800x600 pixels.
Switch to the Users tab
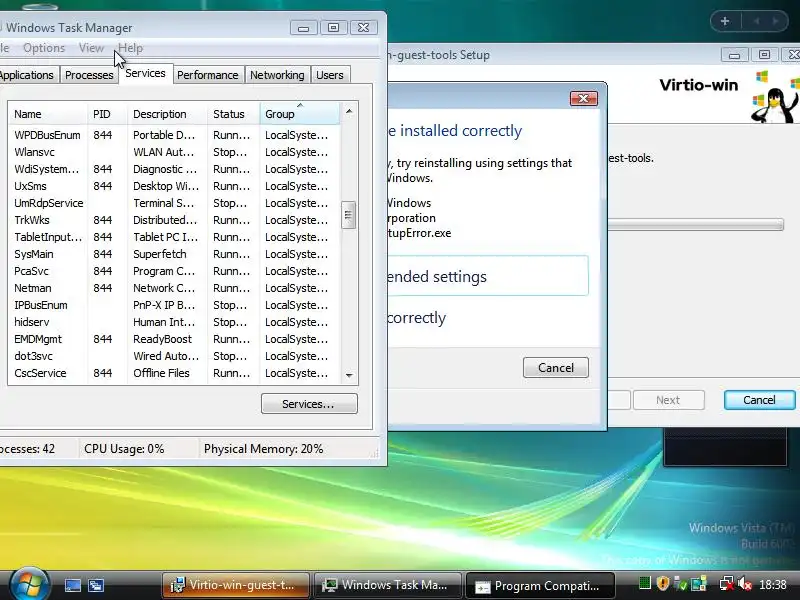tap(330, 75)
